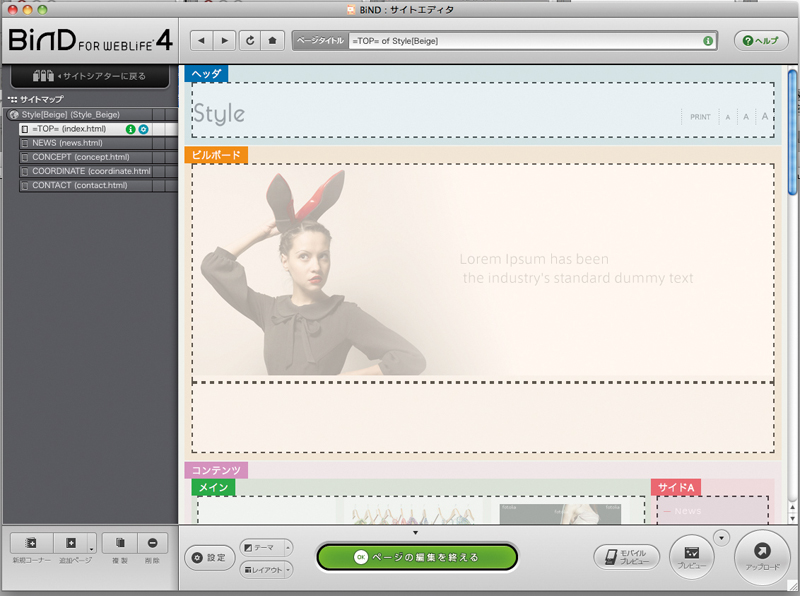Duplicate page using the copy icon

tap(119, 543)
